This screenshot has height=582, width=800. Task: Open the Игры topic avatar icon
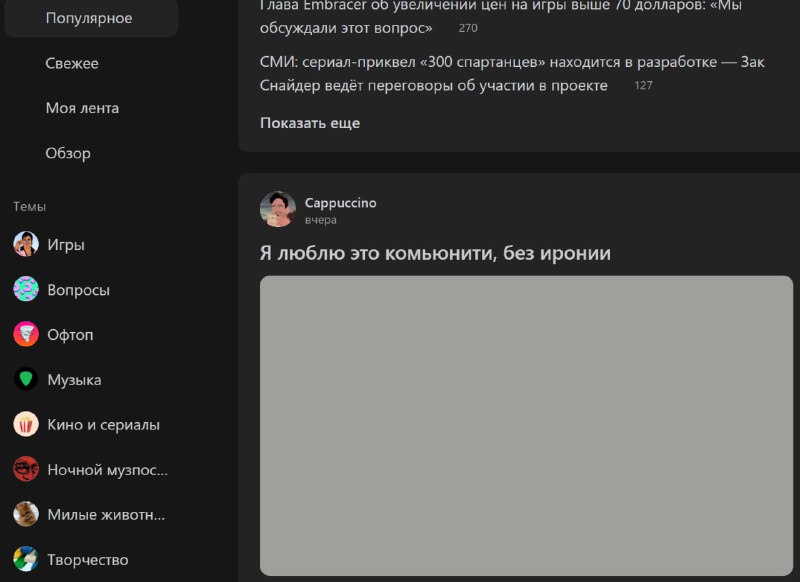(x=26, y=244)
